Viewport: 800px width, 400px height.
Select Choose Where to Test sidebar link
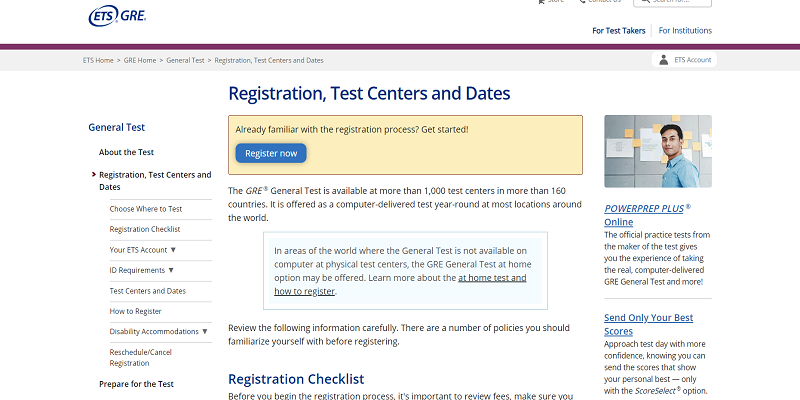(146, 209)
